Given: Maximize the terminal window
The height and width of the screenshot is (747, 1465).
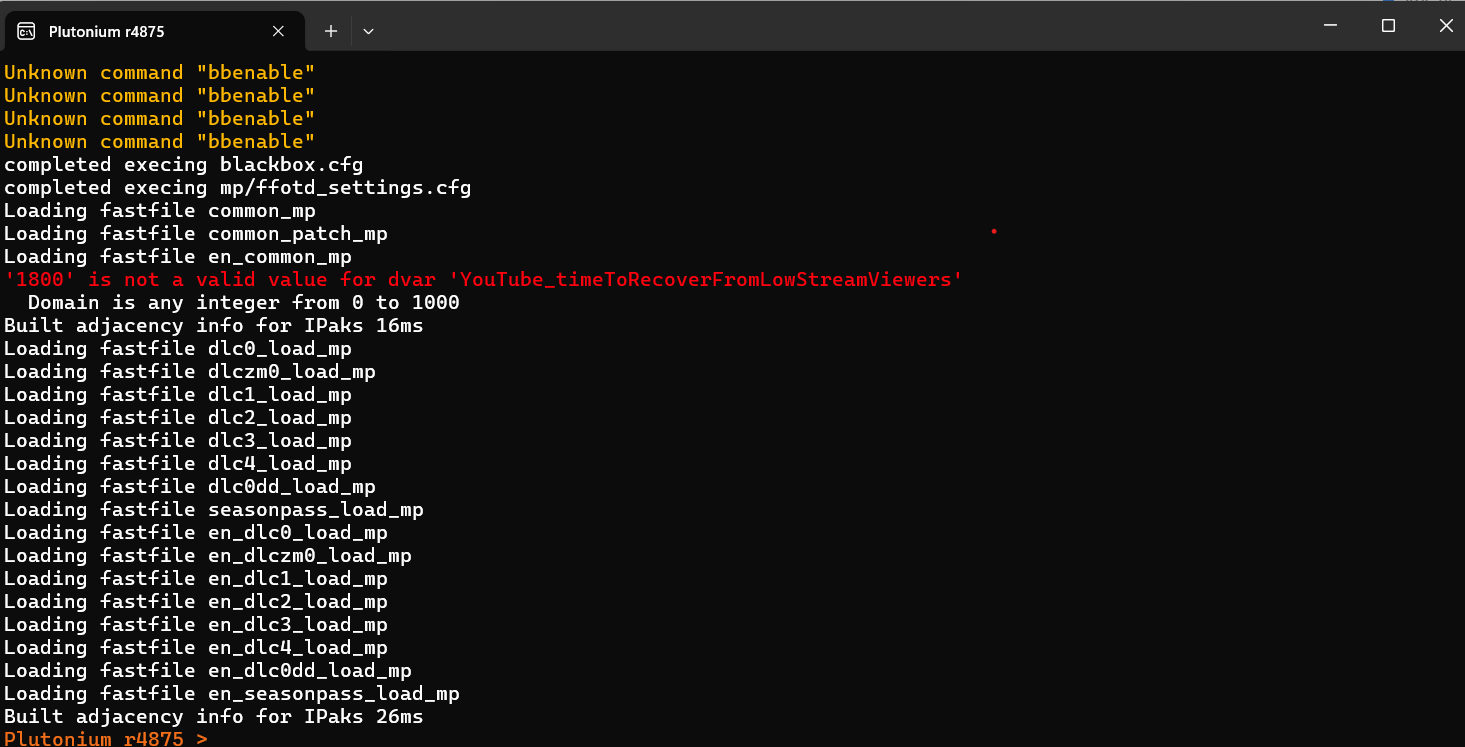Looking at the screenshot, I should [1388, 25].
